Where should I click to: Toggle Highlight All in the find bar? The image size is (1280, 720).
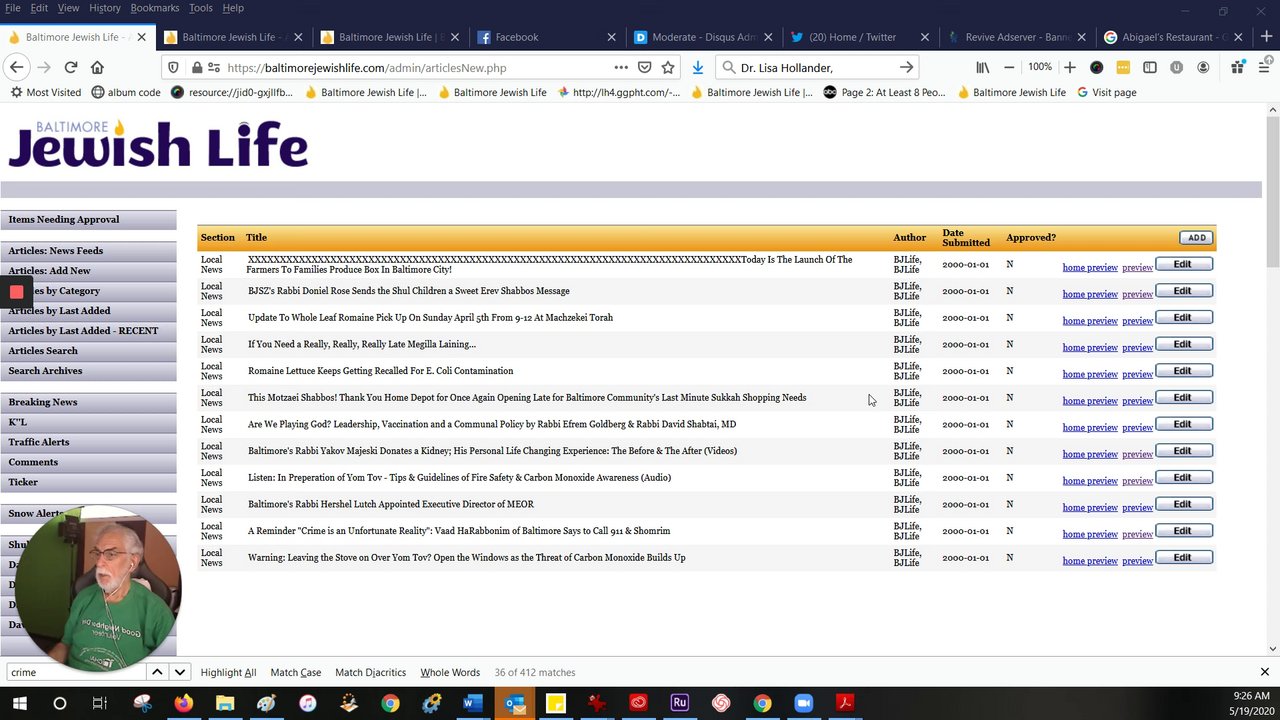point(228,672)
